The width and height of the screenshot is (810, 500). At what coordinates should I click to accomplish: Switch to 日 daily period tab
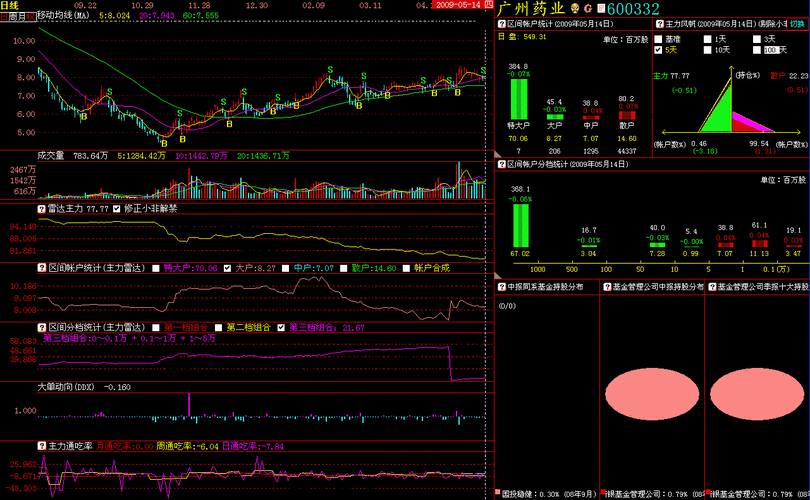[x=5, y=16]
